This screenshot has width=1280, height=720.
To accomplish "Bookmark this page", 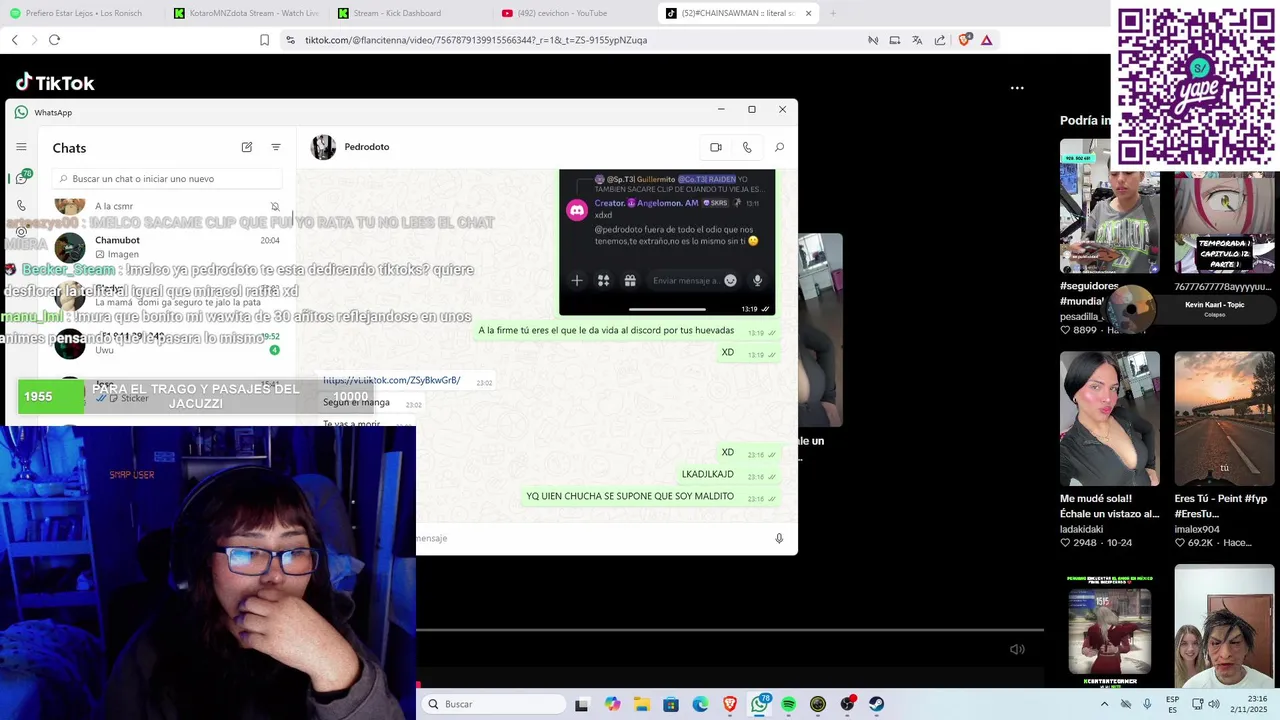I will pyautogui.click(x=264, y=40).
